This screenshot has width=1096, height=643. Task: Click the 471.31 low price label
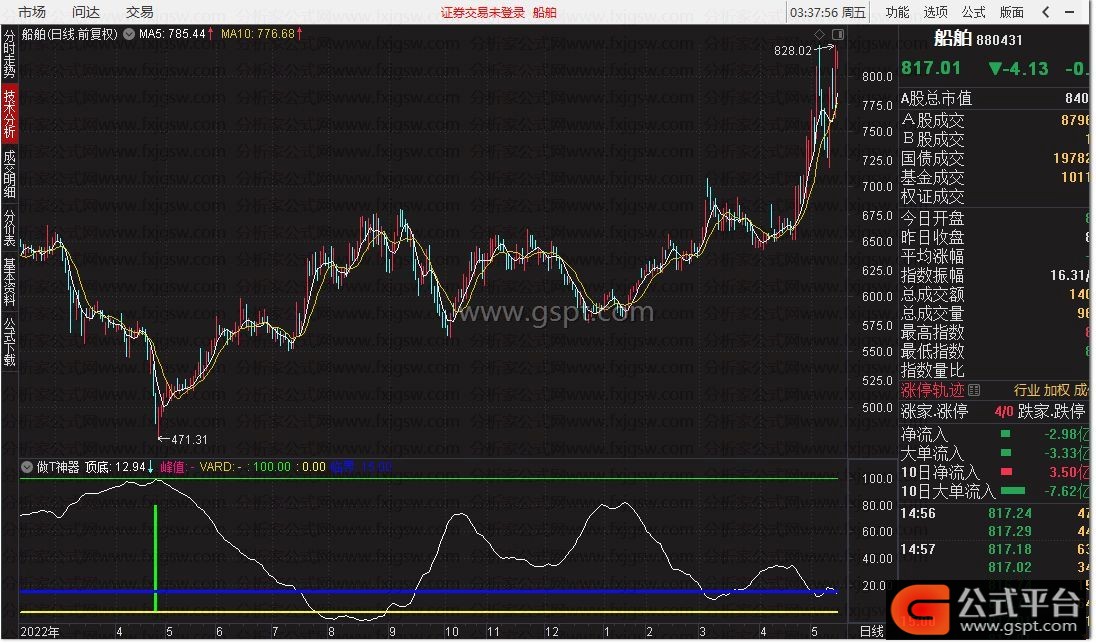click(x=189, y=440)
